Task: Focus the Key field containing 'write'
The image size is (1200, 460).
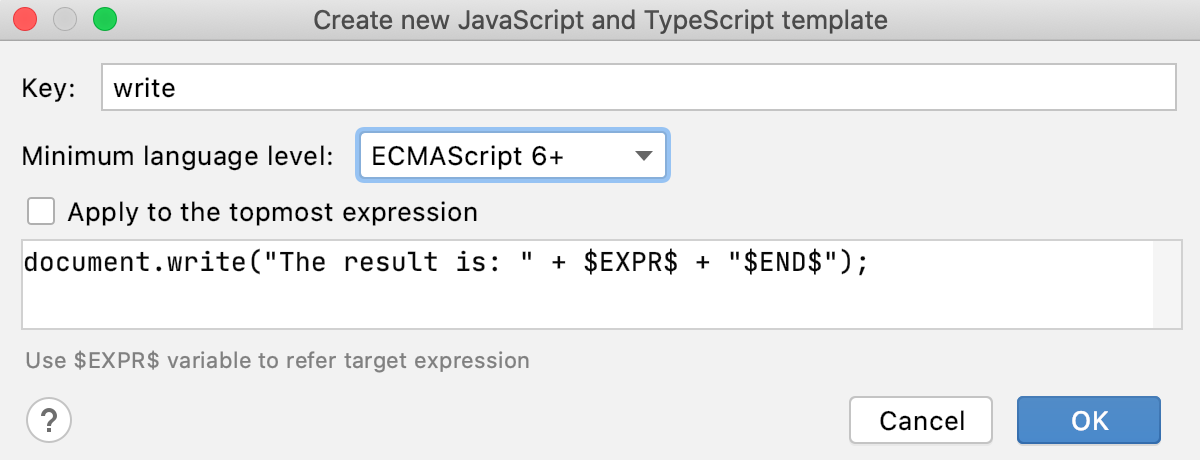Action: (x=638, y=88)
